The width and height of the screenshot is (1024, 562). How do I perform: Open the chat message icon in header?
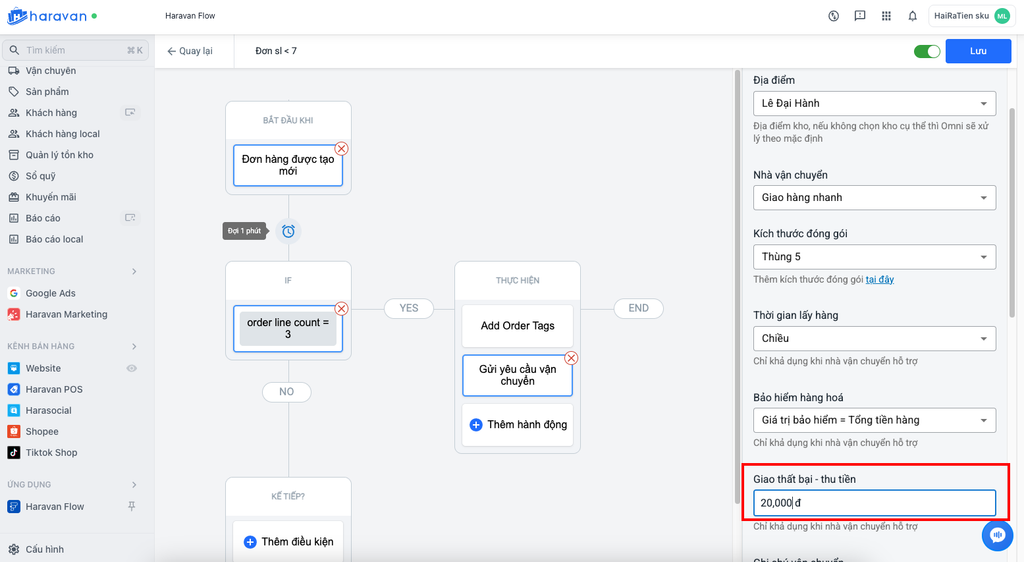(x=860, y=16)
